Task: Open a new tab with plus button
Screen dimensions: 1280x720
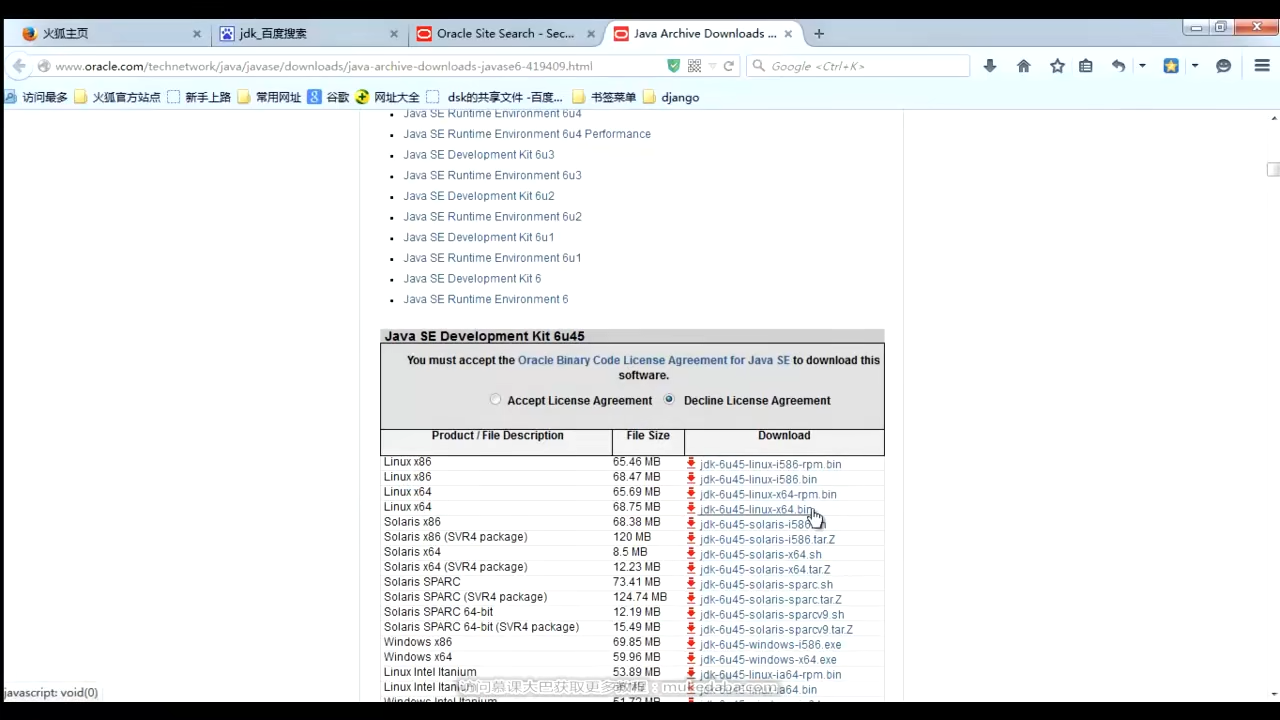Action: [x=819, y=33]
